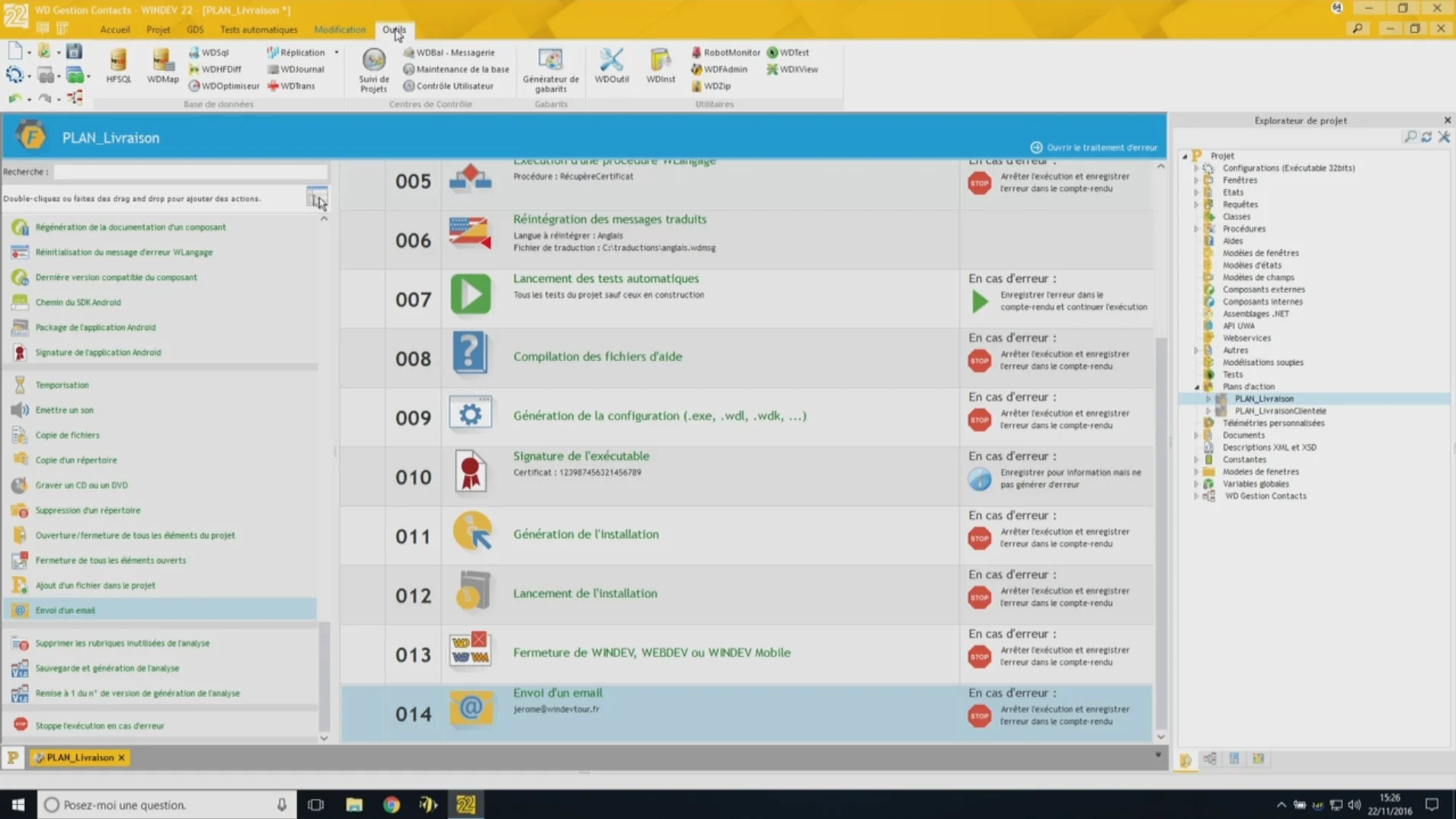Expand the Procédures tree node

point(1196,229)
